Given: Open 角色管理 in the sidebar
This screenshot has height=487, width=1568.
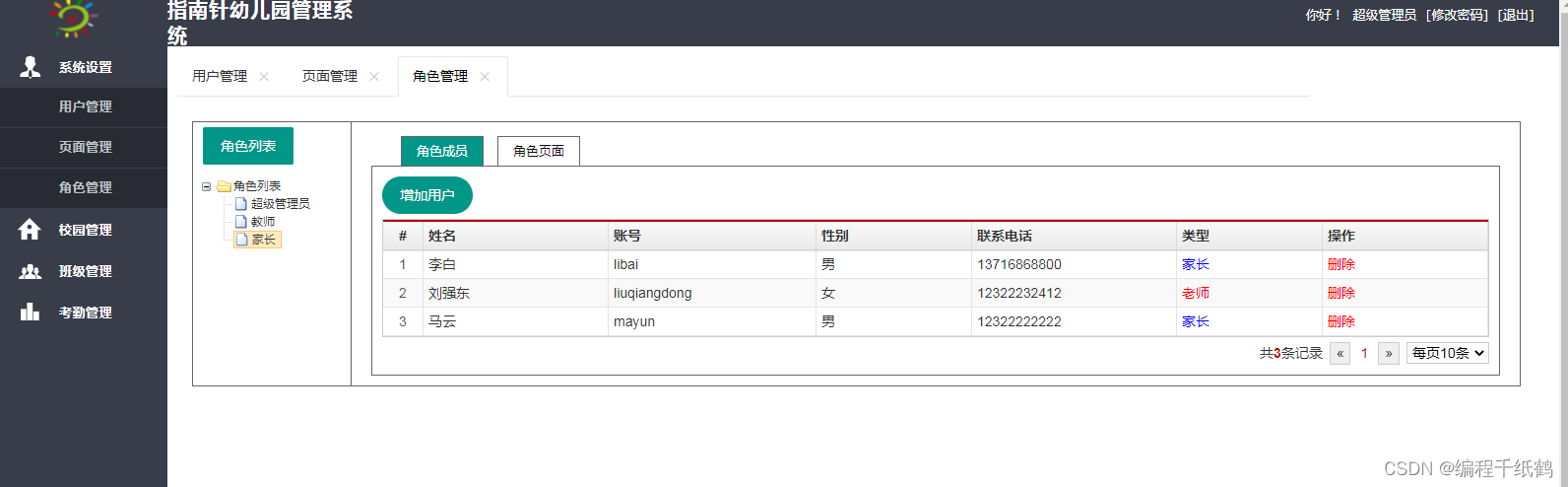Looking at the screenshot, I should click(84, 187).
